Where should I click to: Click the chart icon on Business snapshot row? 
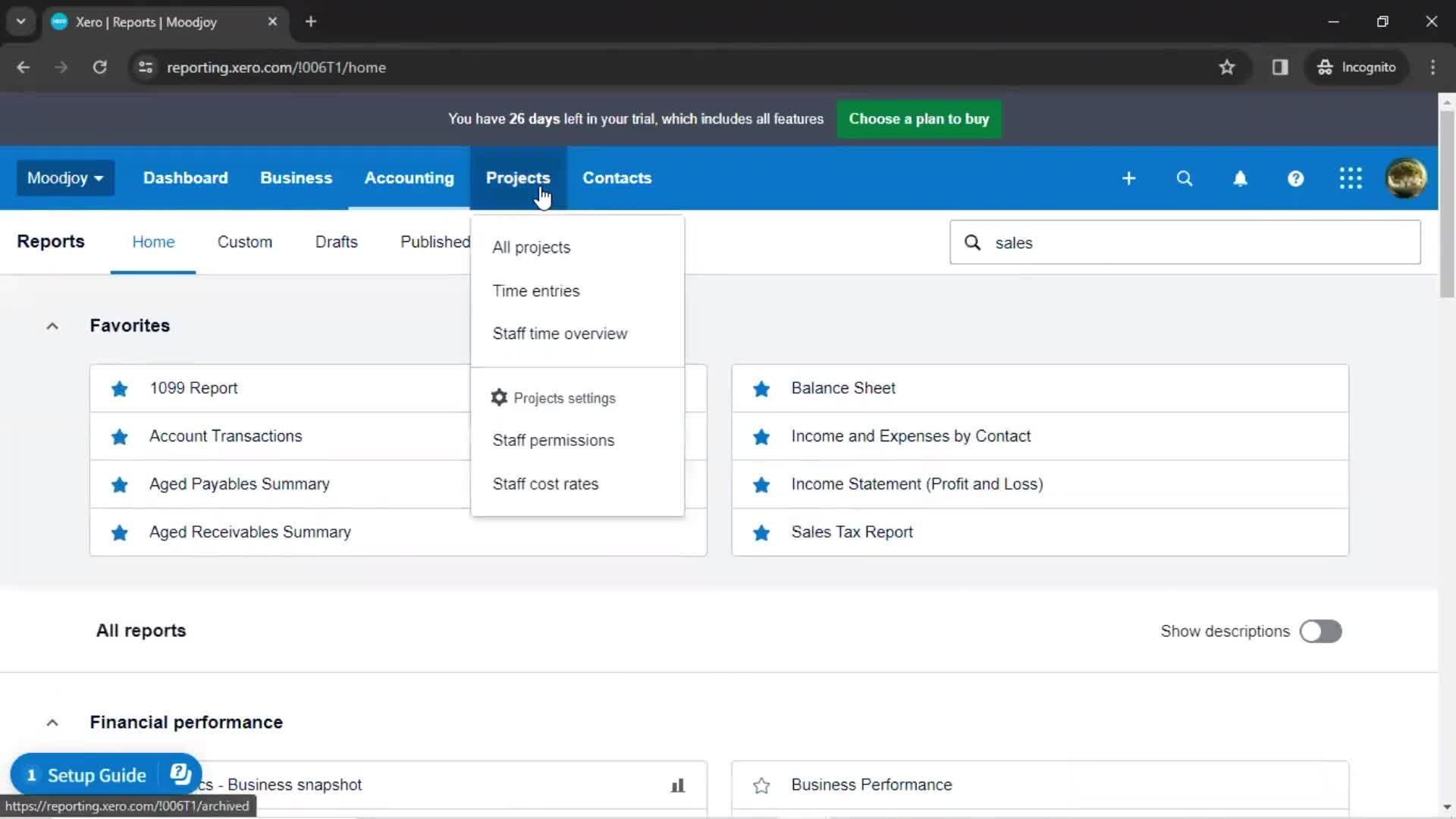tap(678, 786)
